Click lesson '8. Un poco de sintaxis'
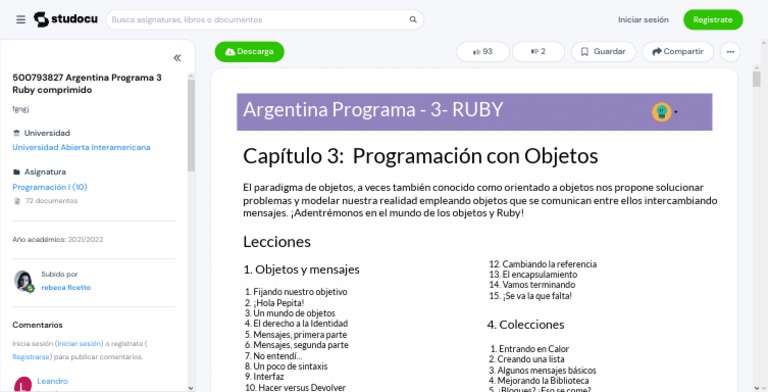 pyautogui.click(x=286, y=367)
